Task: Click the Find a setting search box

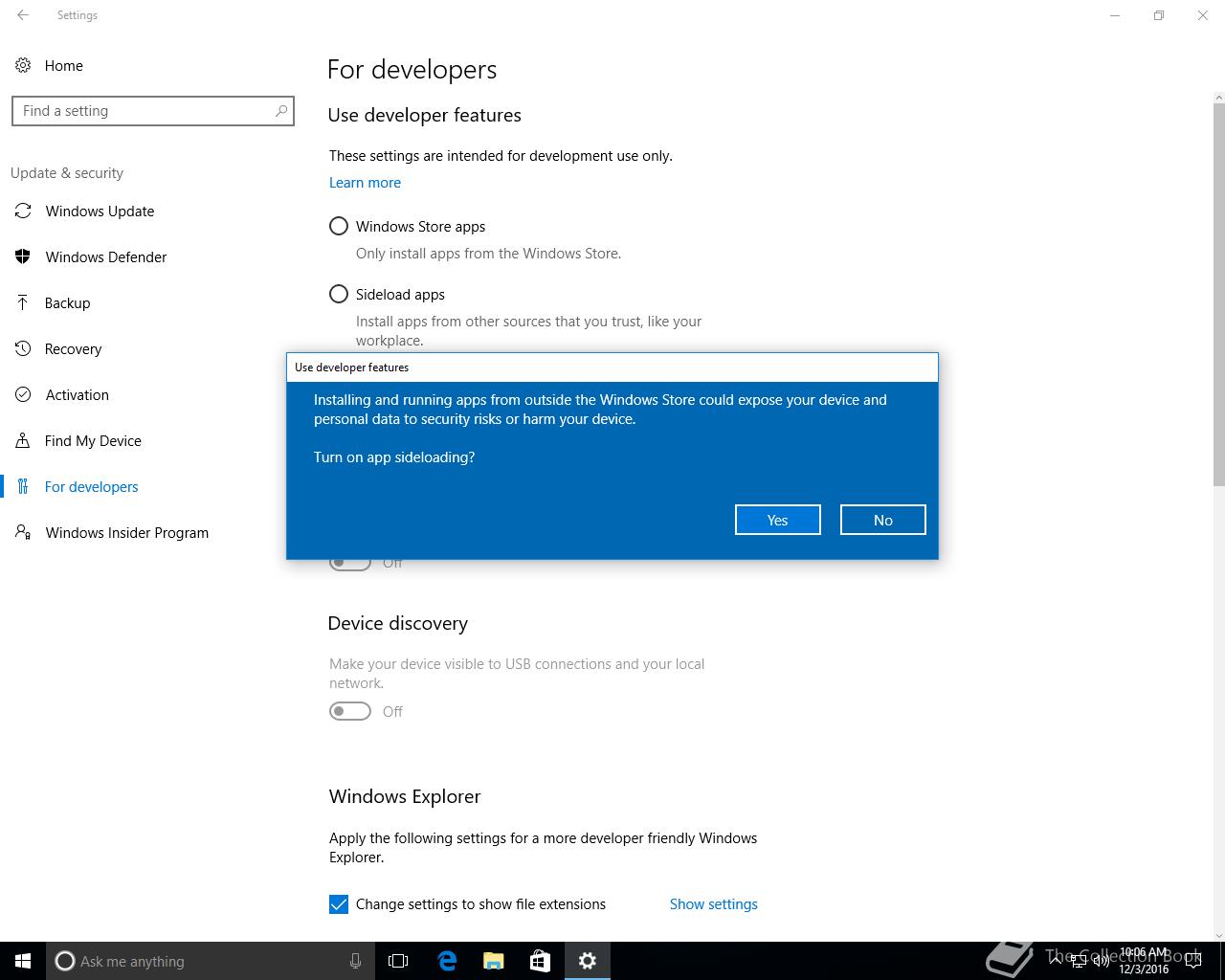Action: (x=153, y=111)
